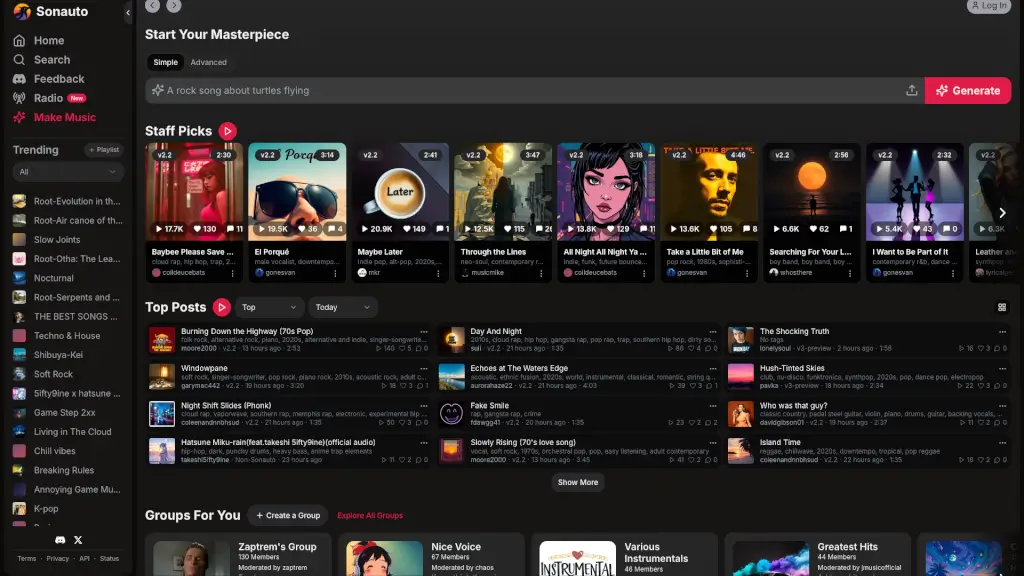Open the Discord icon link
Image resolution: width=1024 pixels, height=576 pixels.
(60, 540)
